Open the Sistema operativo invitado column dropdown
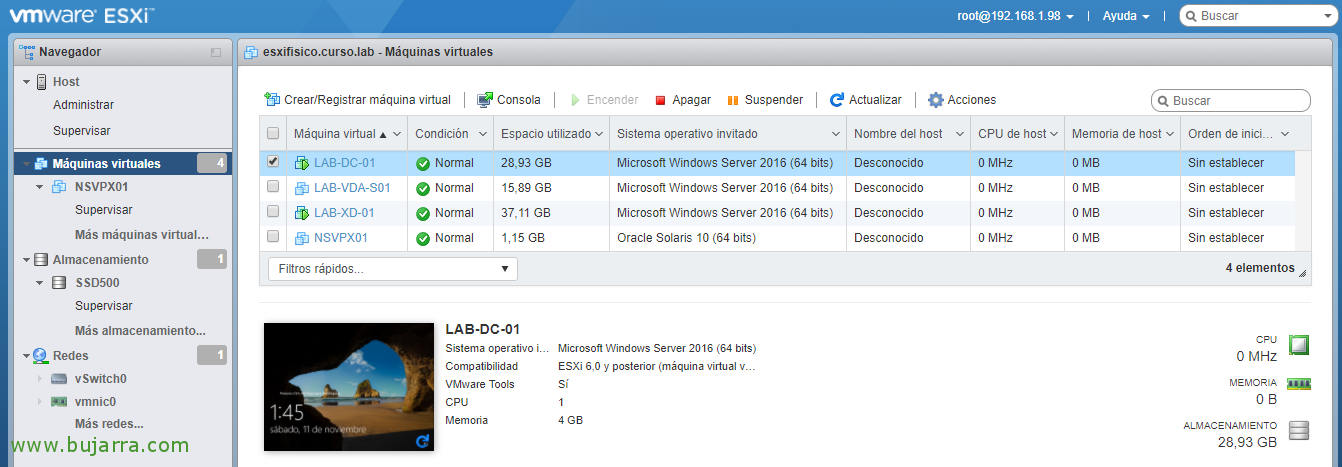This screenshot has height=467, width=1342. (836, 134)
